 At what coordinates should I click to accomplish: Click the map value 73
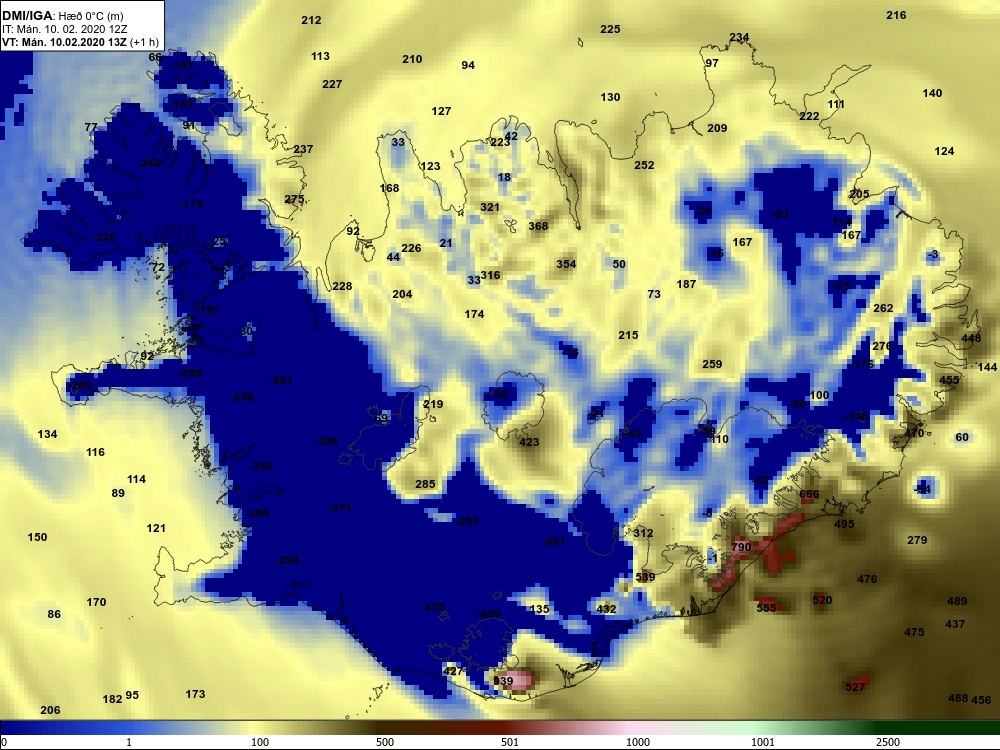click(654, 295)
